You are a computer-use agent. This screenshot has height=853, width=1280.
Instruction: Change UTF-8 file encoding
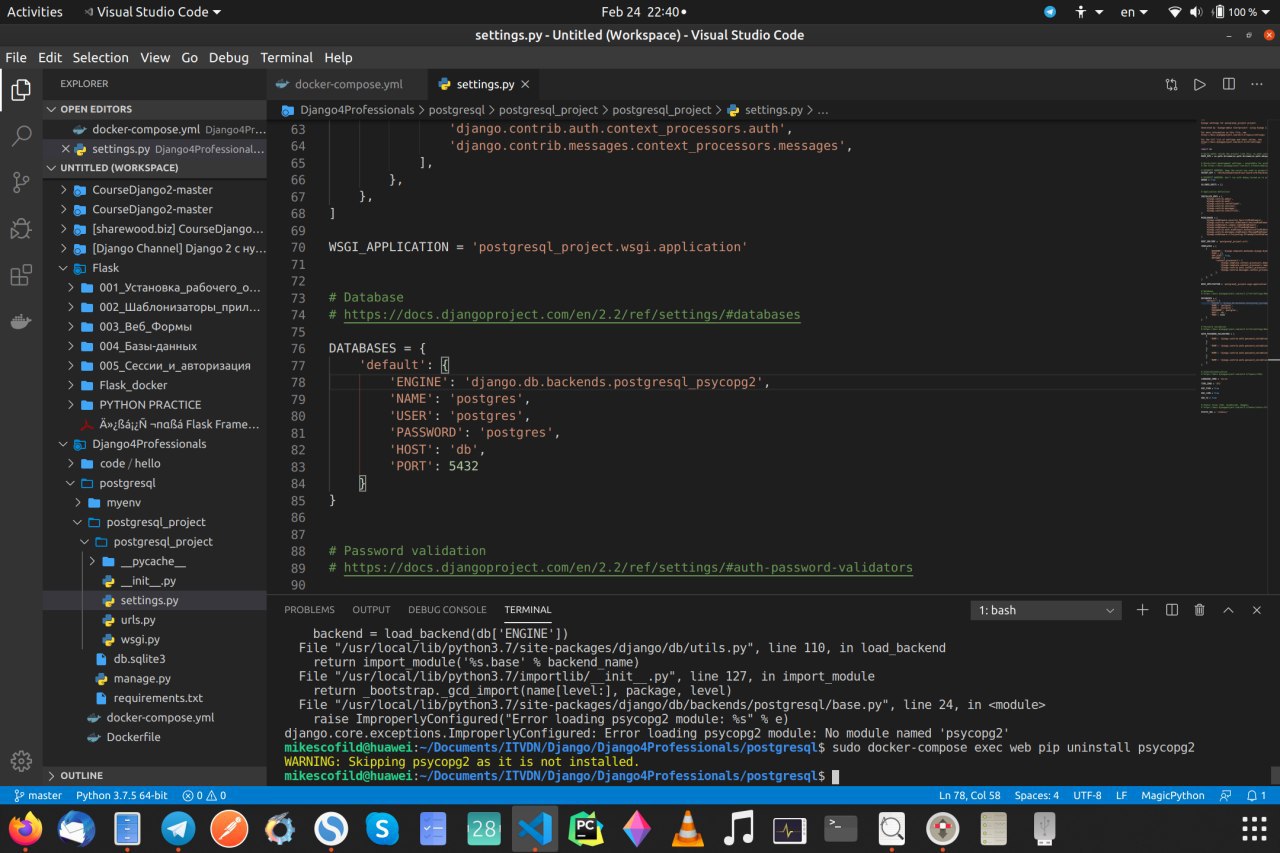[1087, 795]
